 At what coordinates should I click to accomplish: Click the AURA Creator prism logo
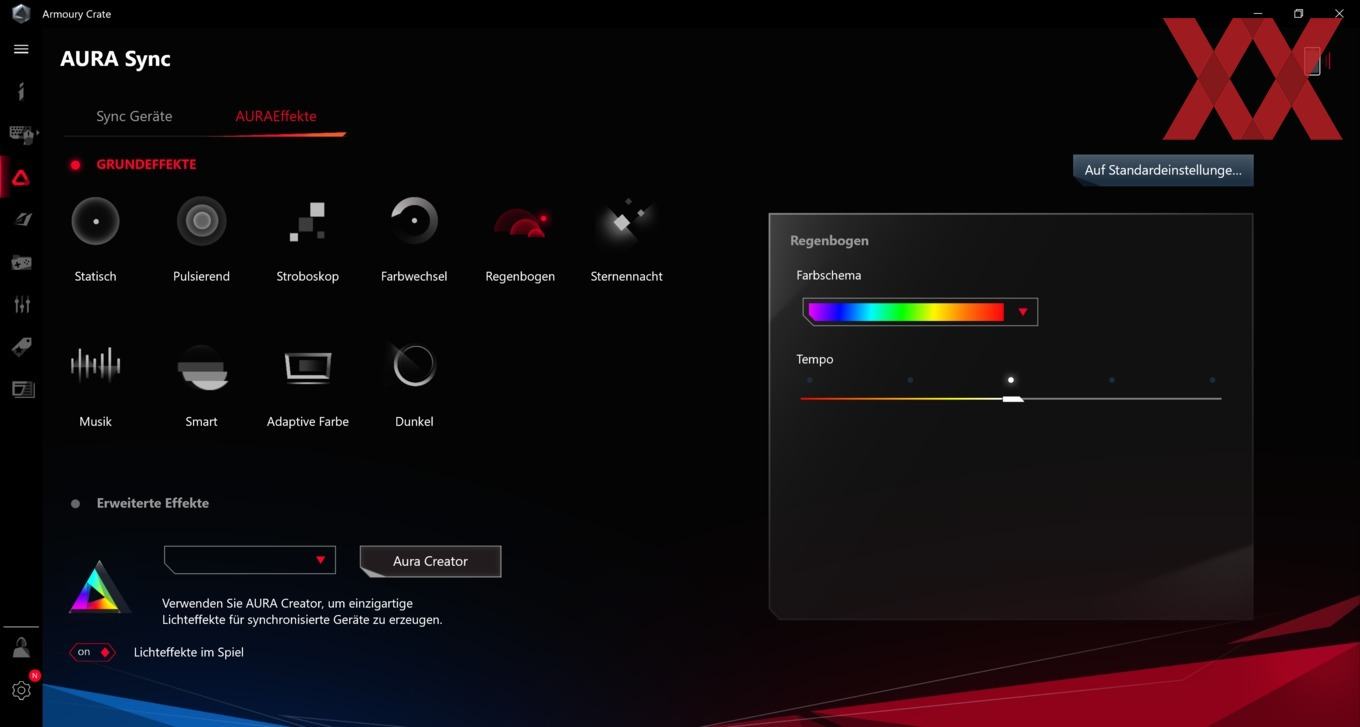(98, 587)
